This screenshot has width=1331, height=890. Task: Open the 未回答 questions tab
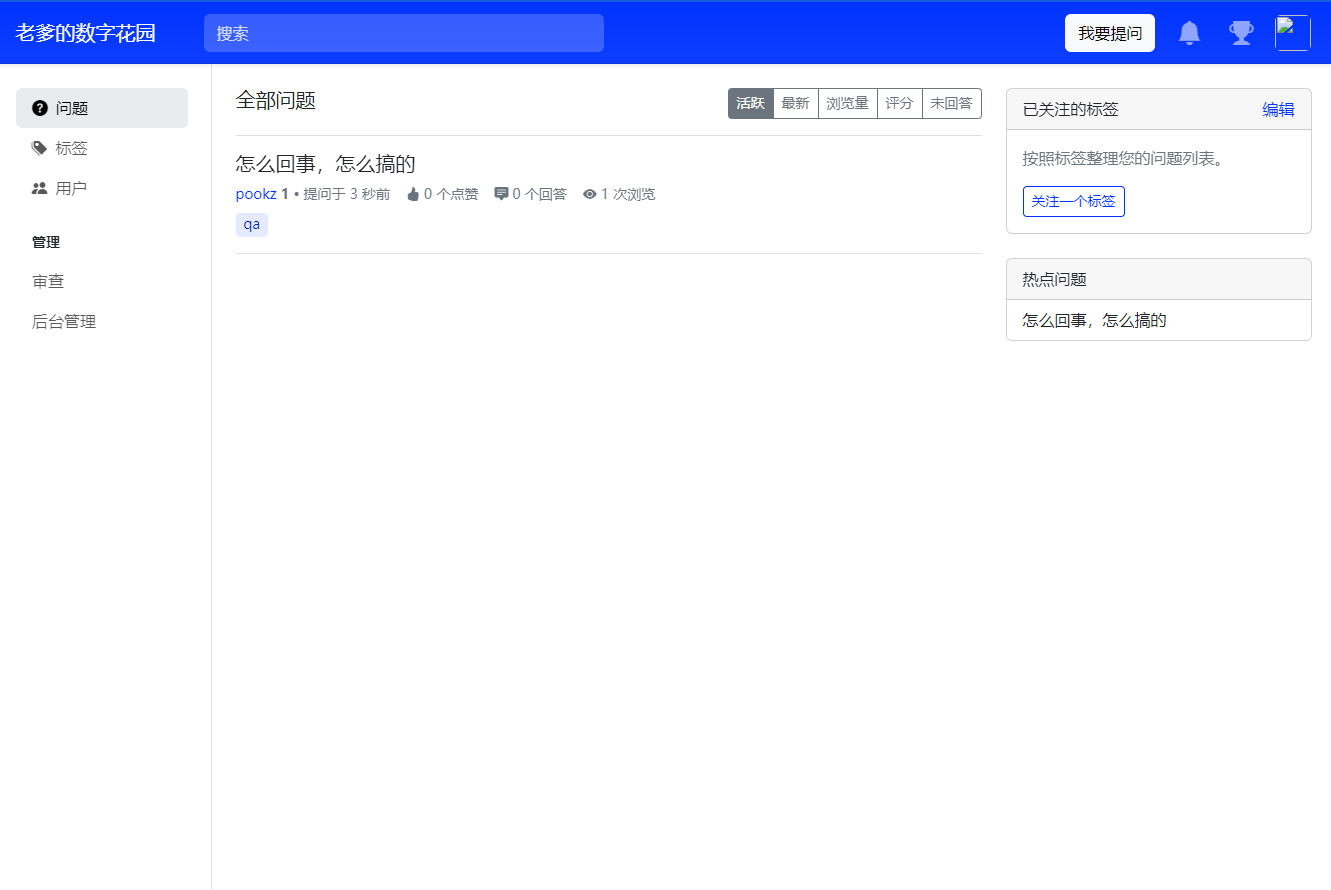click(x=951, y=103)
